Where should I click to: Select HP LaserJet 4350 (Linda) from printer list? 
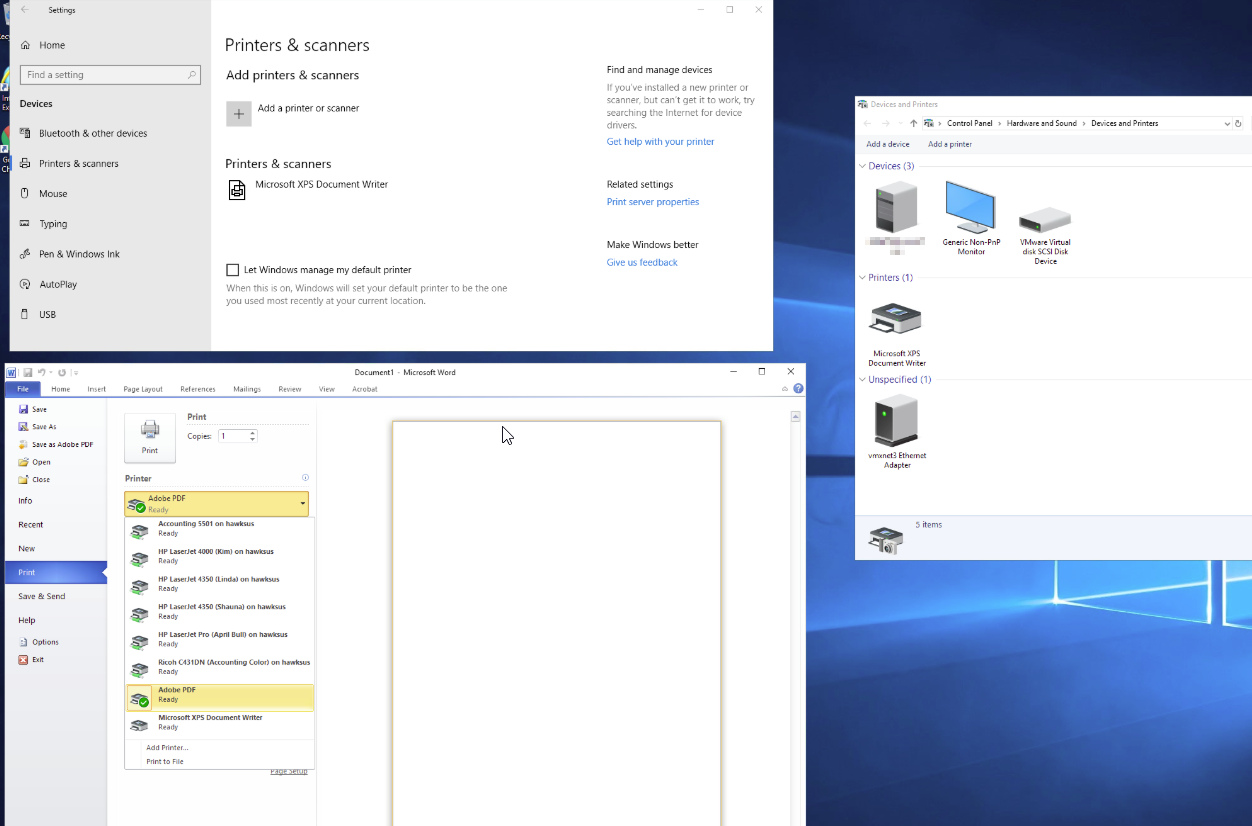pyautogui.click(x=220, y=583)
